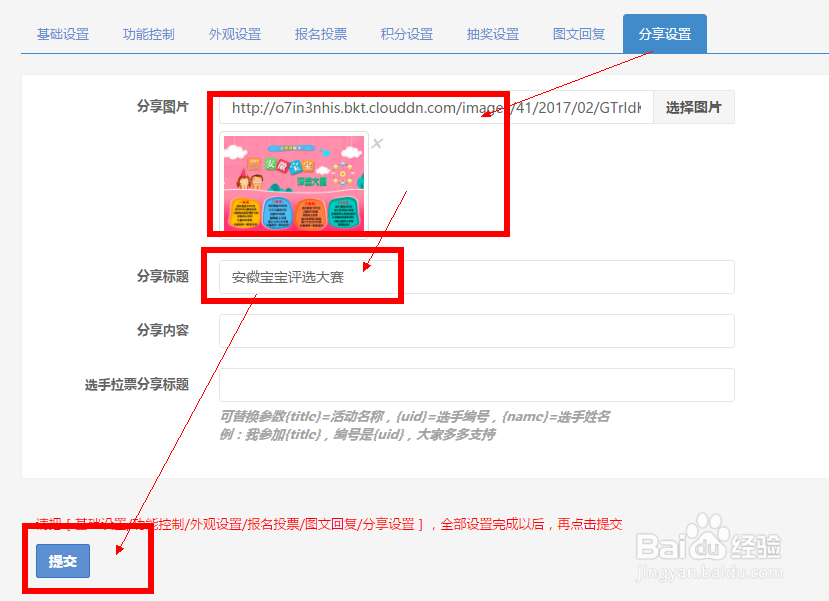Click the 分享图片 URL field
Image resolution: width=829 pixels, height=601 pixels.
click(x=436, y=107)
